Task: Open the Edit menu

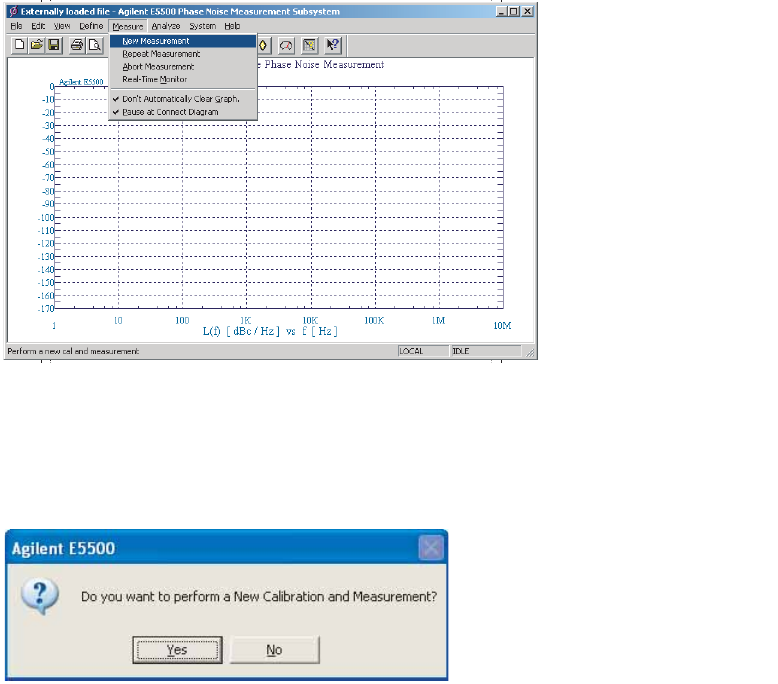Action: click(38, 26)
